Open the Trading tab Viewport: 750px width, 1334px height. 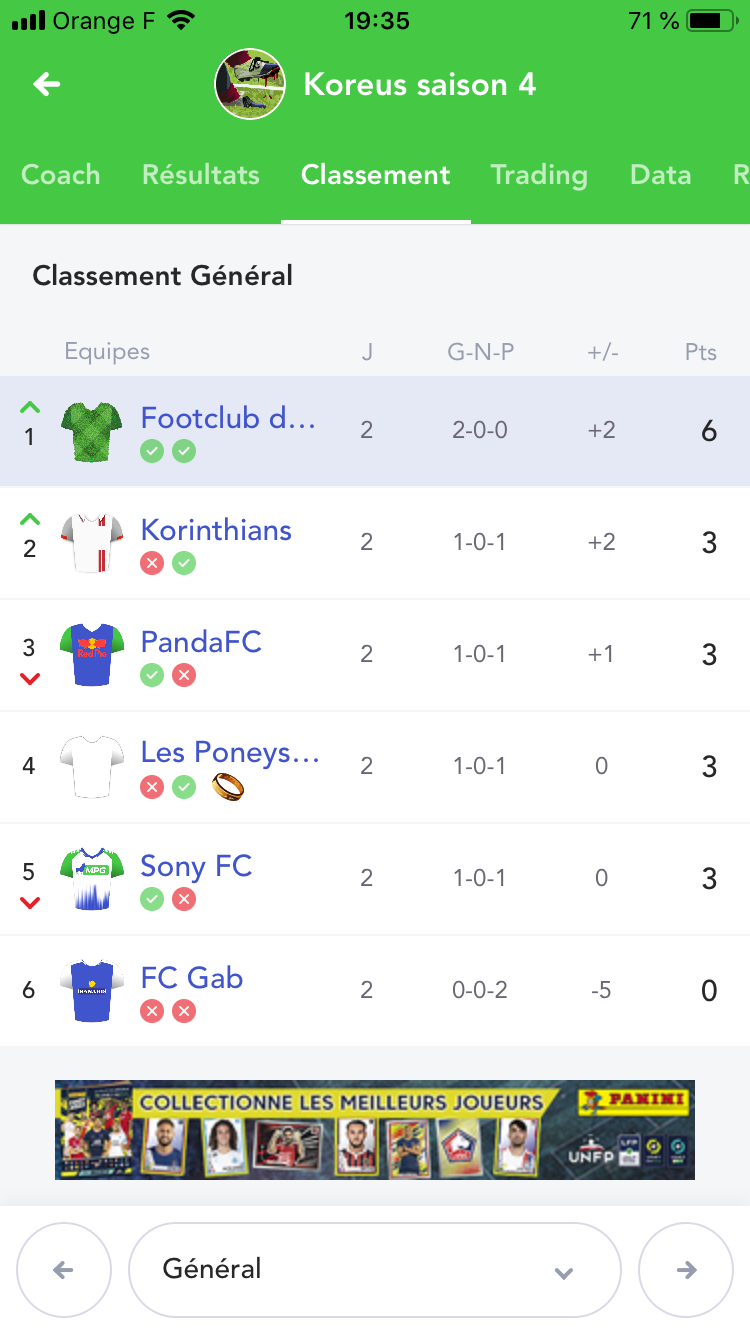(538, 175)
